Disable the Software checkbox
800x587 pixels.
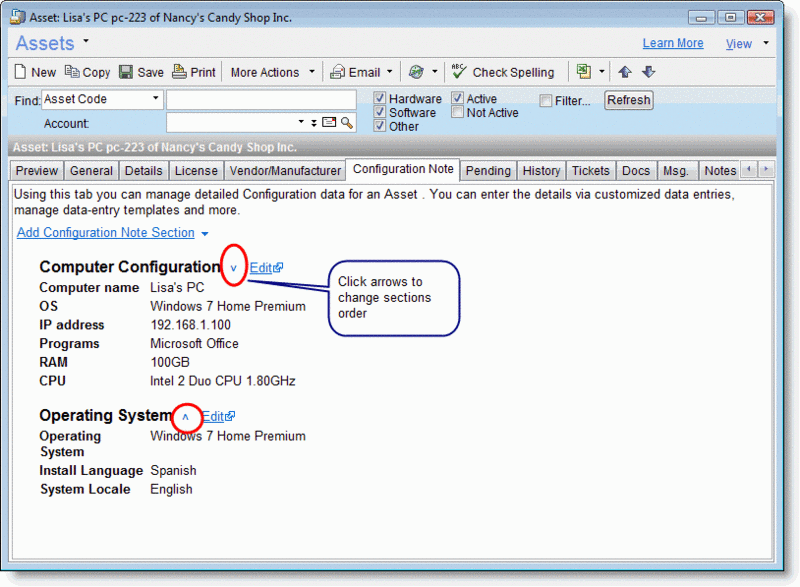point(379,112)
